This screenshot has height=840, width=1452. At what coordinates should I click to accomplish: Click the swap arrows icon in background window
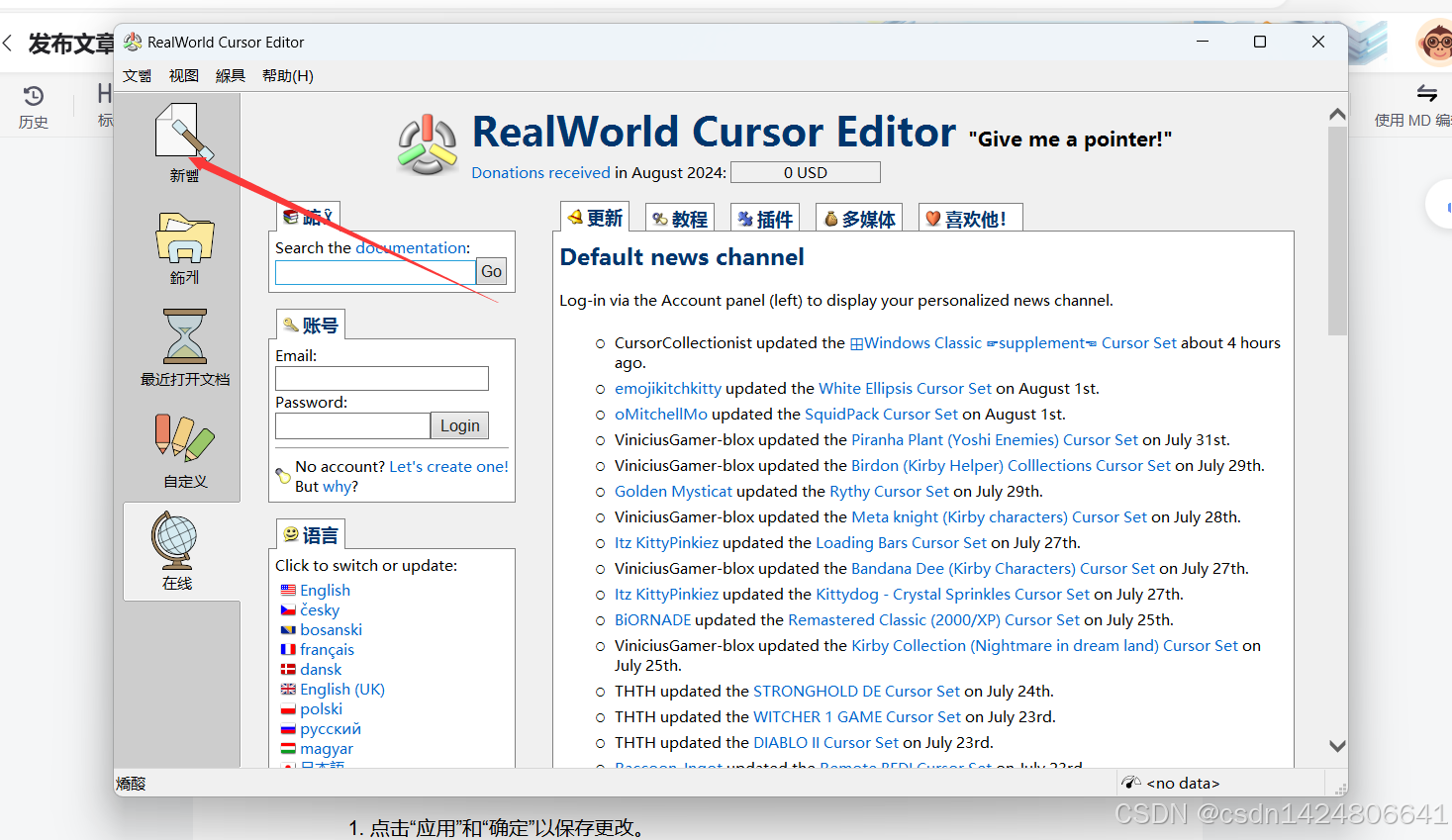(1426, 93)
